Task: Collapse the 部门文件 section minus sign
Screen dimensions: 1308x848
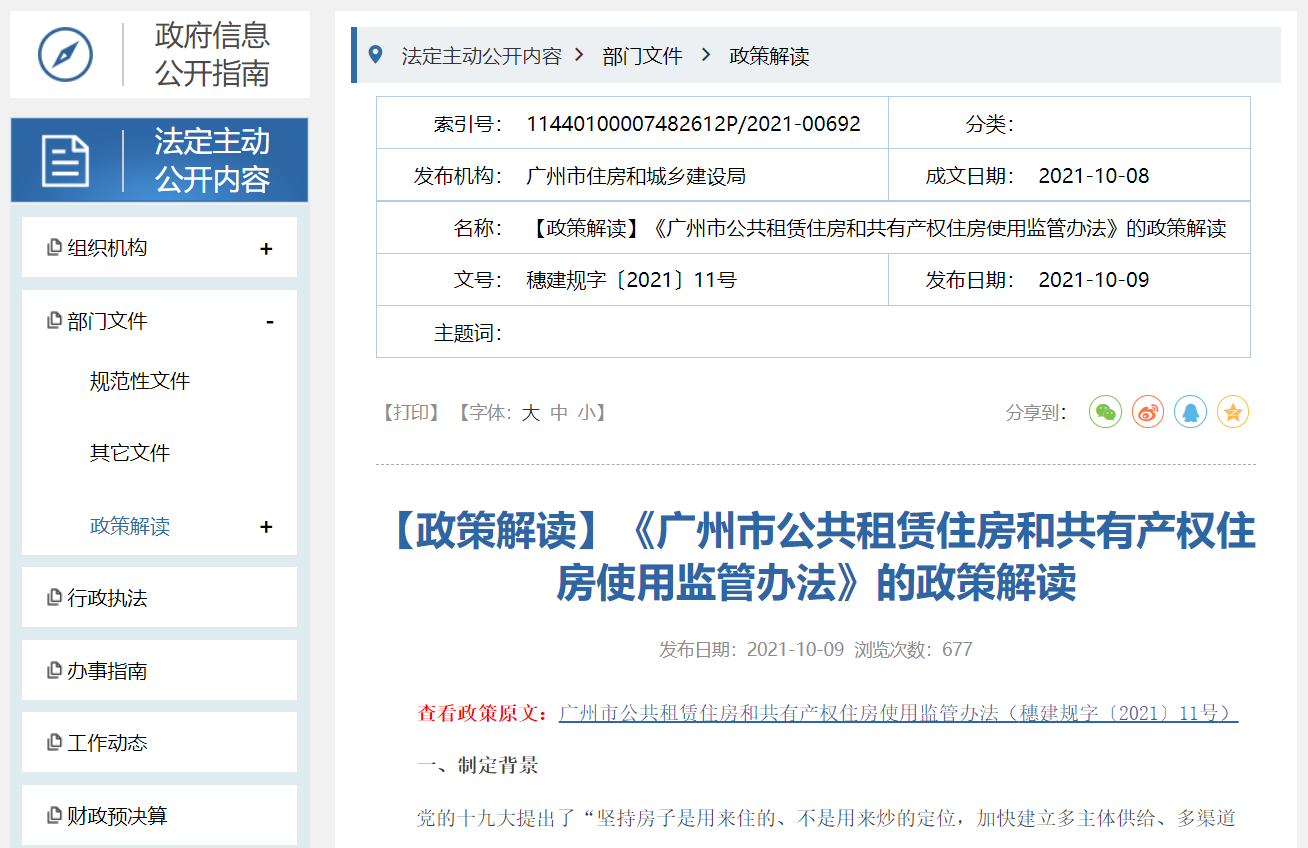Action: [269, 321]
